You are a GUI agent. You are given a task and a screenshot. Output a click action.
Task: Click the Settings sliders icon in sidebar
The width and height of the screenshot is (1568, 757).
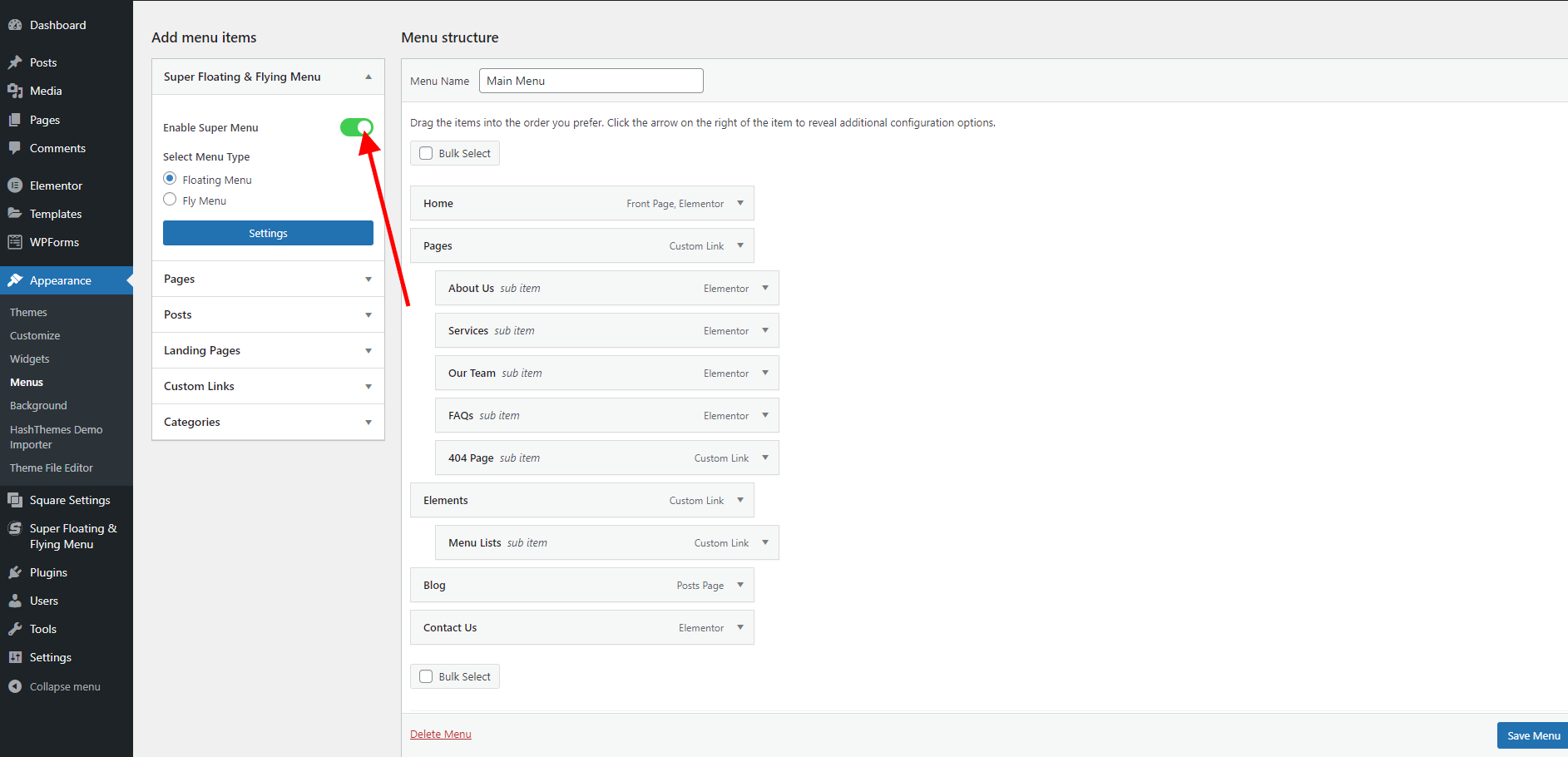pyautogui.click(x=15, y=657)
